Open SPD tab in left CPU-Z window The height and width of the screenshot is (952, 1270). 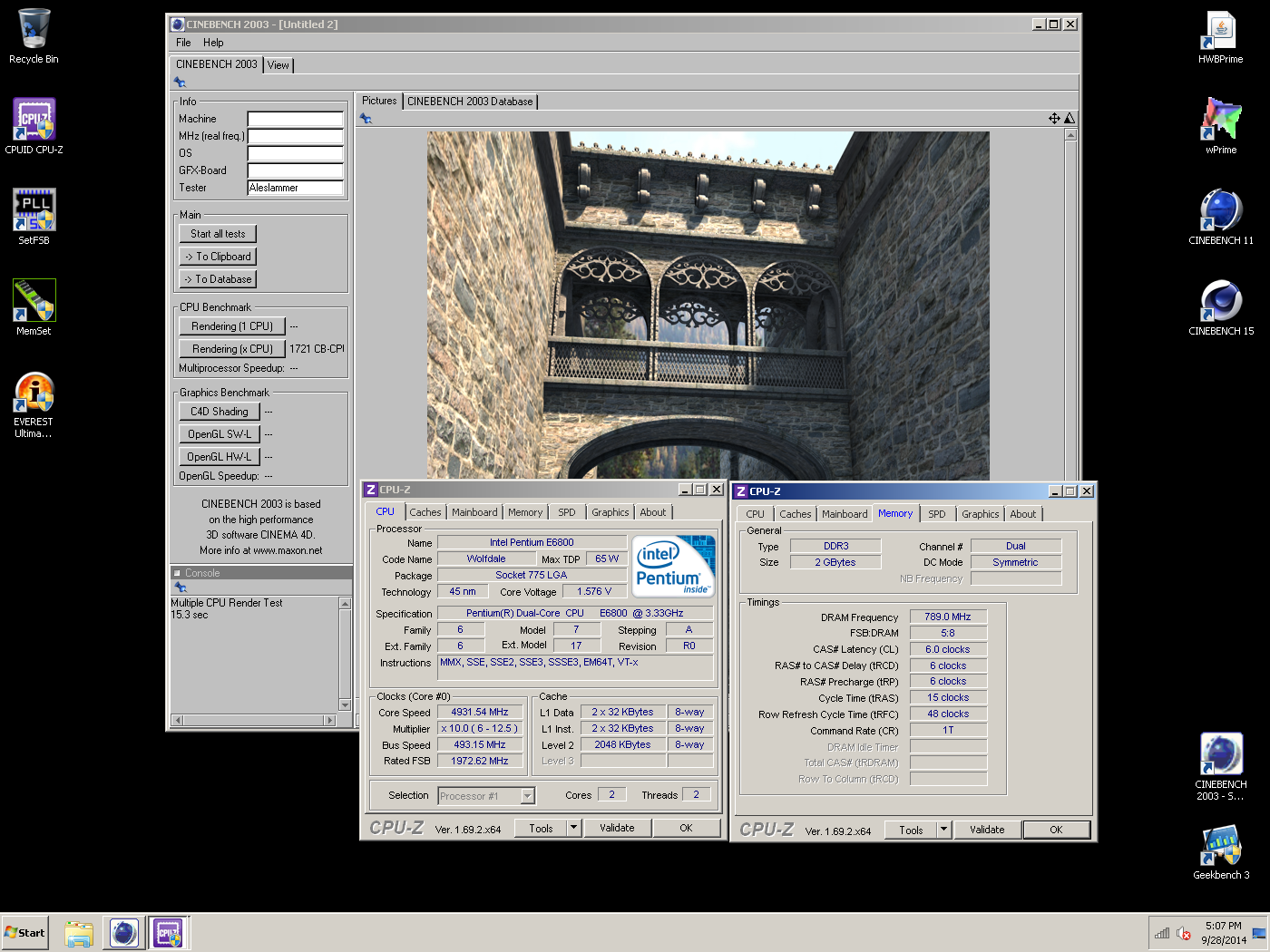567,512
